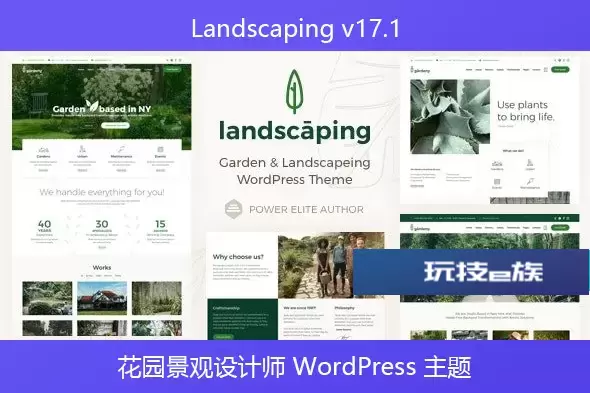This screenshot has width=590, height=393.
Task: Click the Works section heading
Action: pyautogui.click(x=102, y=267)
